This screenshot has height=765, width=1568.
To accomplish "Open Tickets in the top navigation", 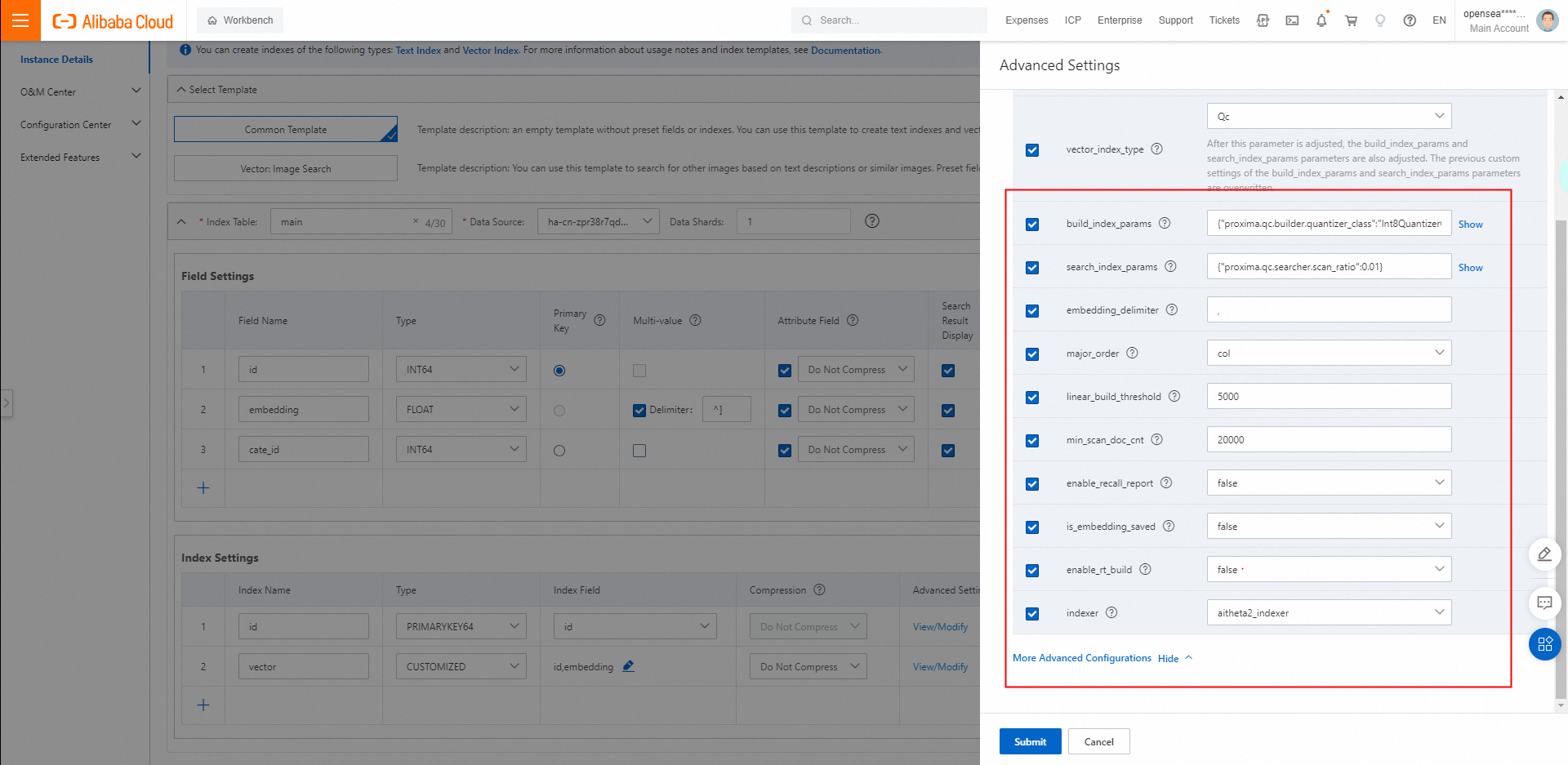I will [x=1223, y=20].
